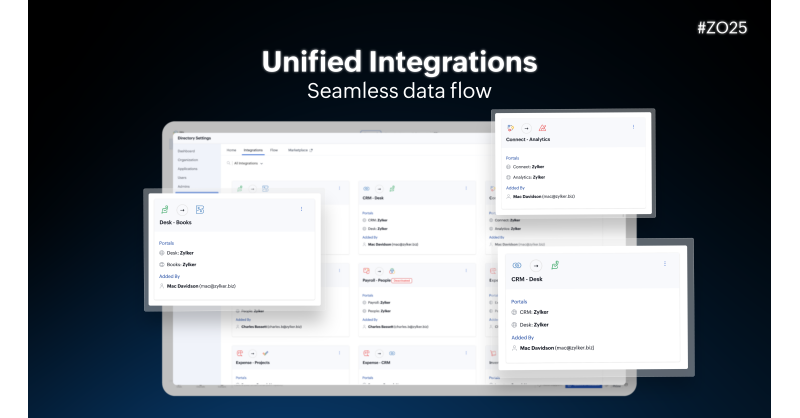Click the Deactivated badge on Payroll - People
Screen dimensions: 800x418
coord(402,281)
